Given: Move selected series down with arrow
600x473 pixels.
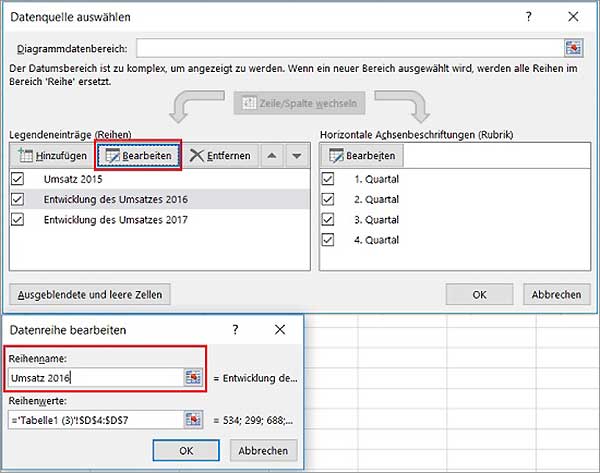Looking at the screenshot, I should (x=297, y=156).
